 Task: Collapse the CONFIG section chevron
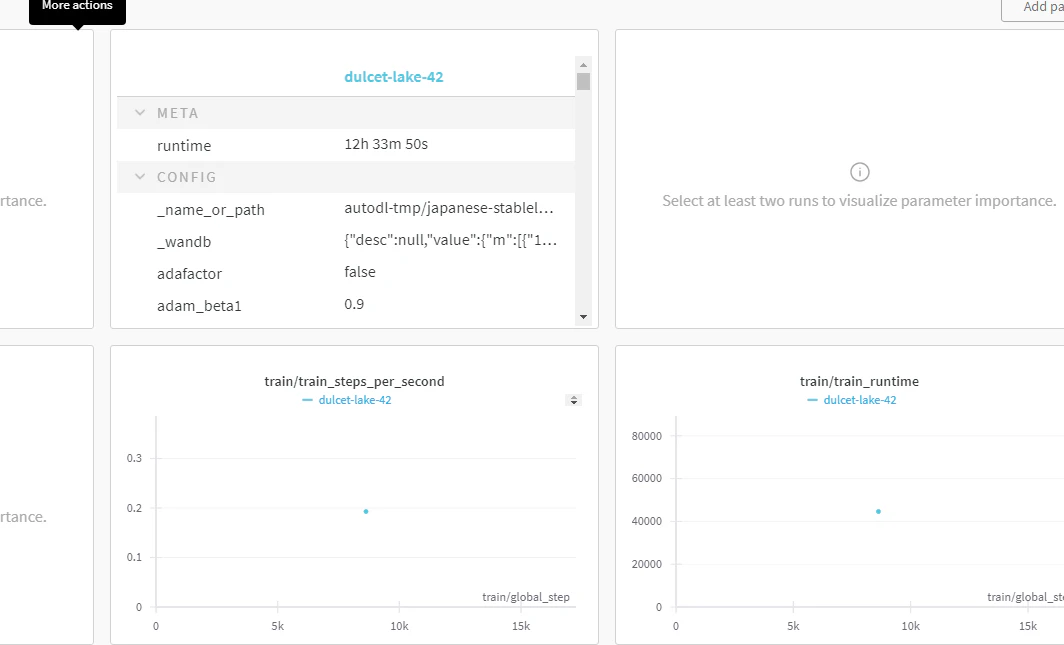(x=140, y=176)
